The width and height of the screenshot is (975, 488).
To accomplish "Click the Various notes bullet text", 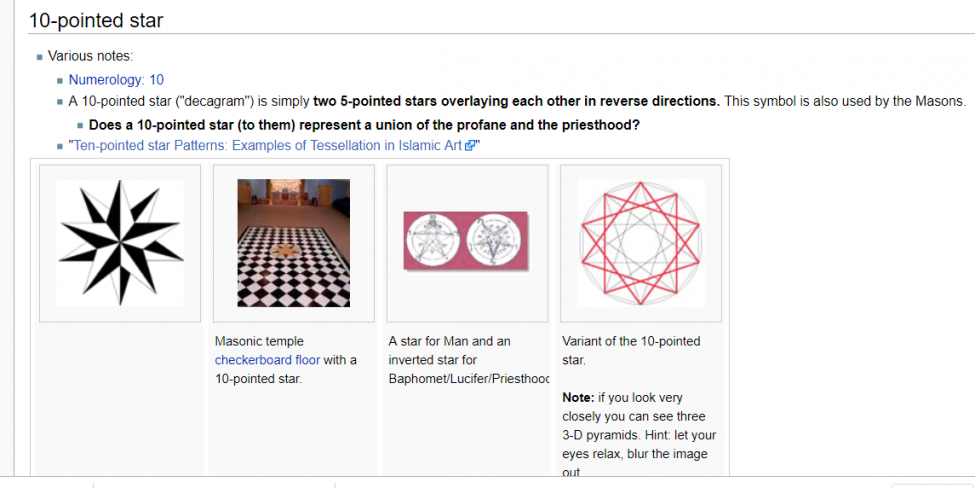I will coord(90,56).
